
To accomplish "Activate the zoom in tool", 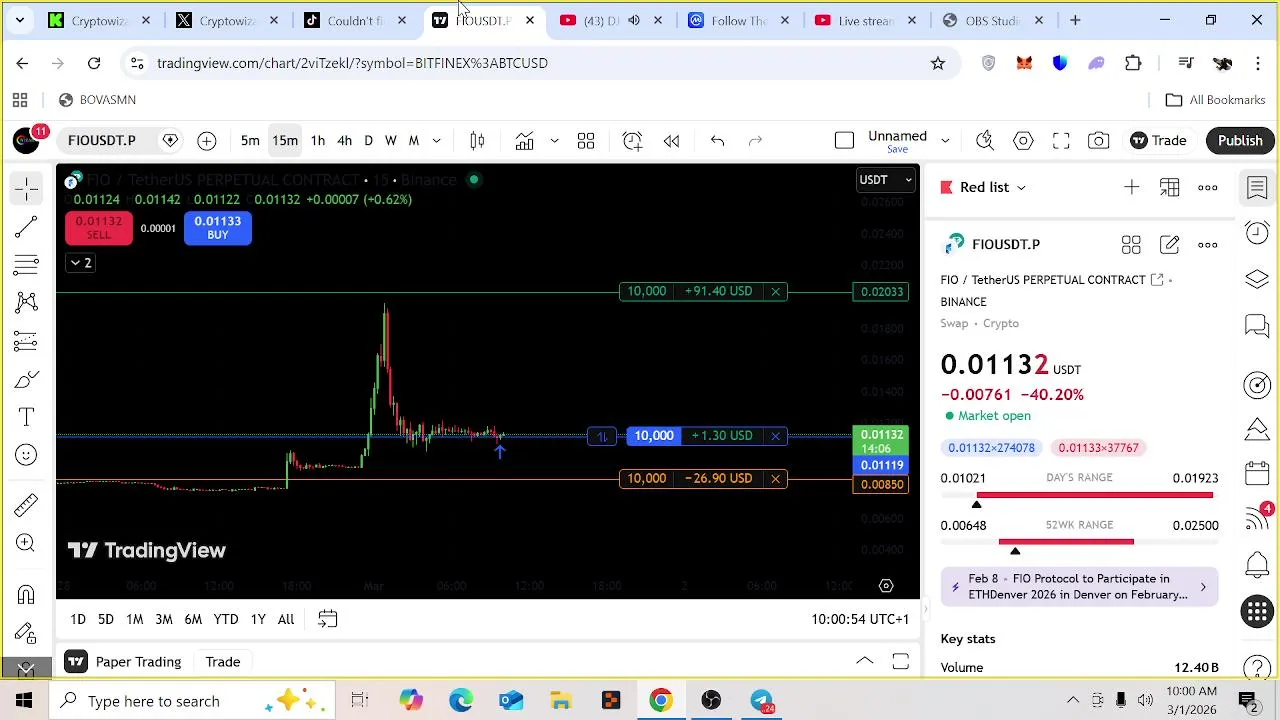I will tap(27, 543).
